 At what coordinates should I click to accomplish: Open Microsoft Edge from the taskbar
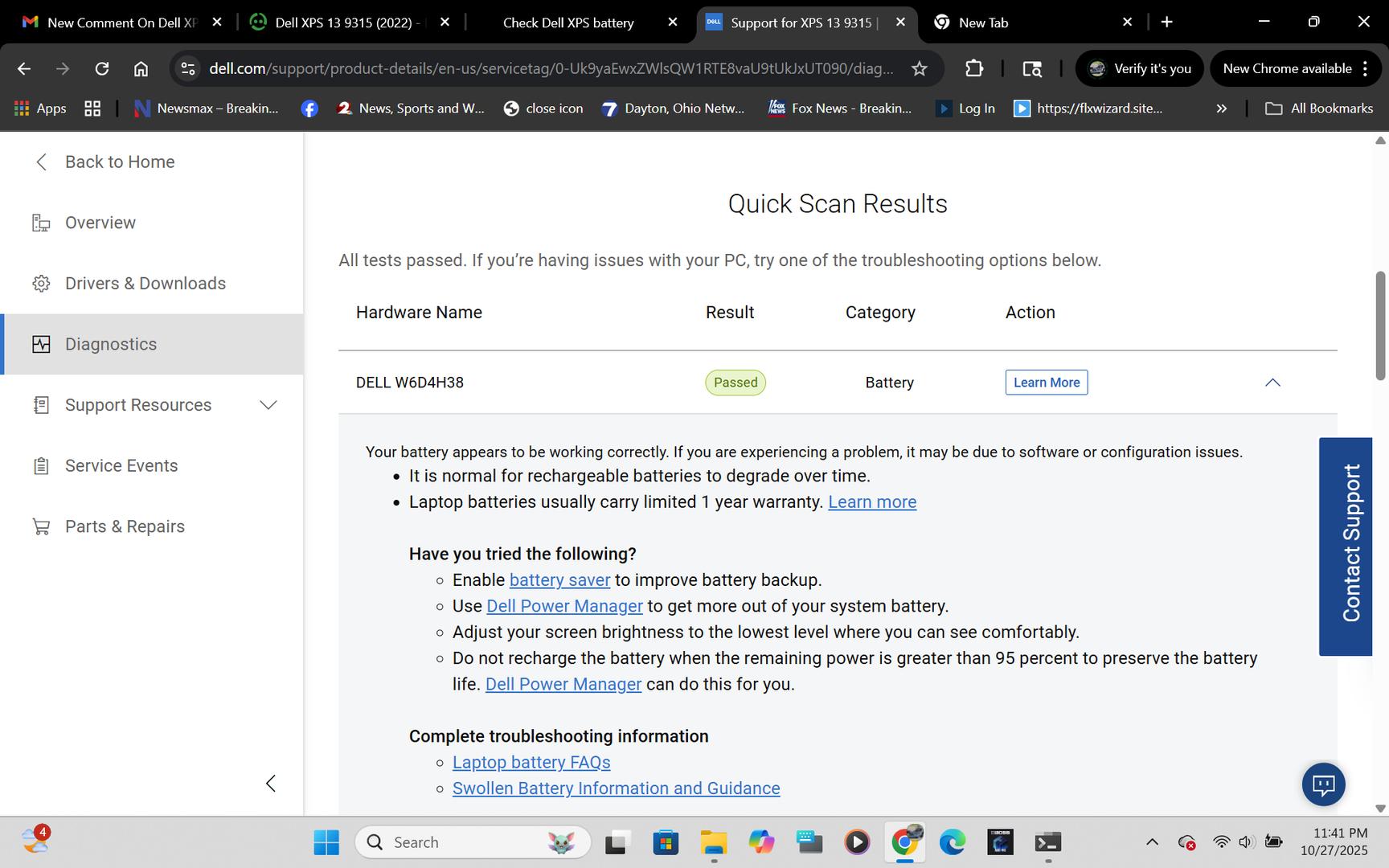tap(953, 842)
